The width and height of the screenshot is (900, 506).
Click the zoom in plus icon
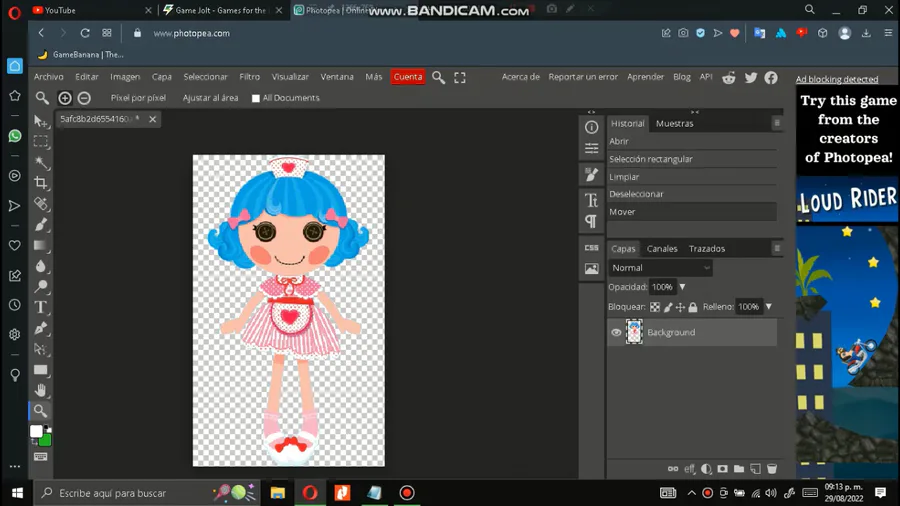(x=65, y=98)
